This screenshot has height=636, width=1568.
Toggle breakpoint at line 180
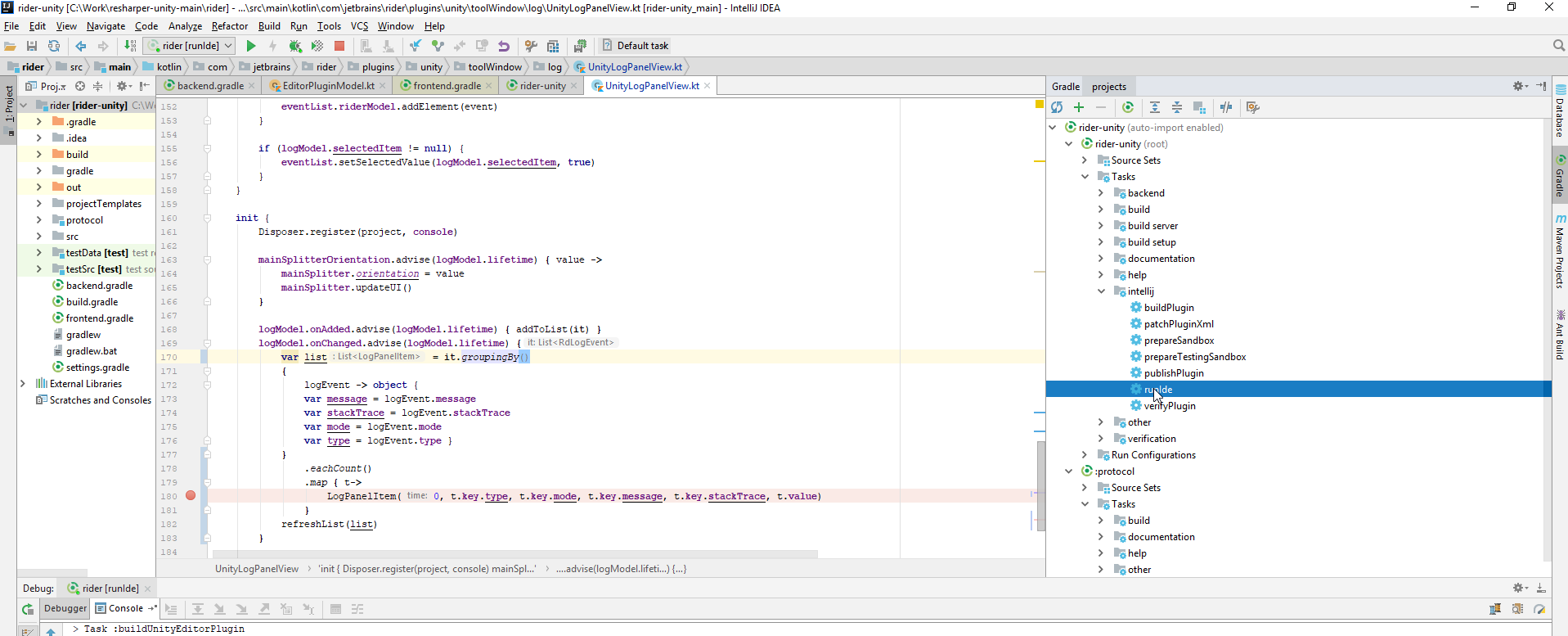191,496
